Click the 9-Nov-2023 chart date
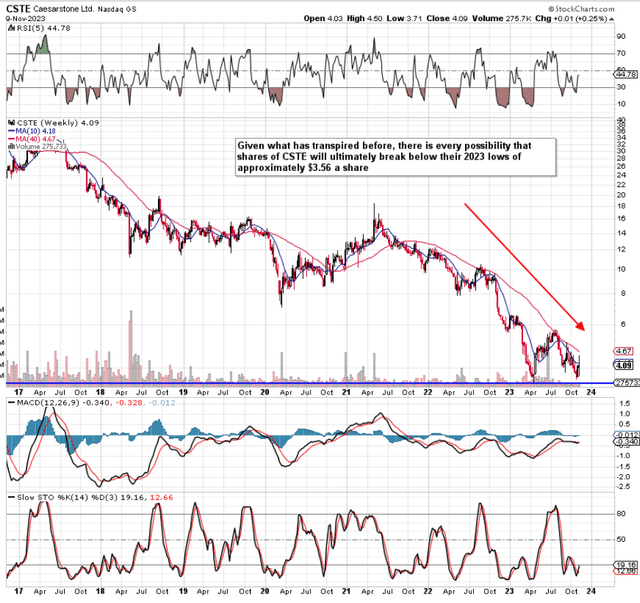The height and width of the screenshot is (603, 640). click(x=25, y=18)
